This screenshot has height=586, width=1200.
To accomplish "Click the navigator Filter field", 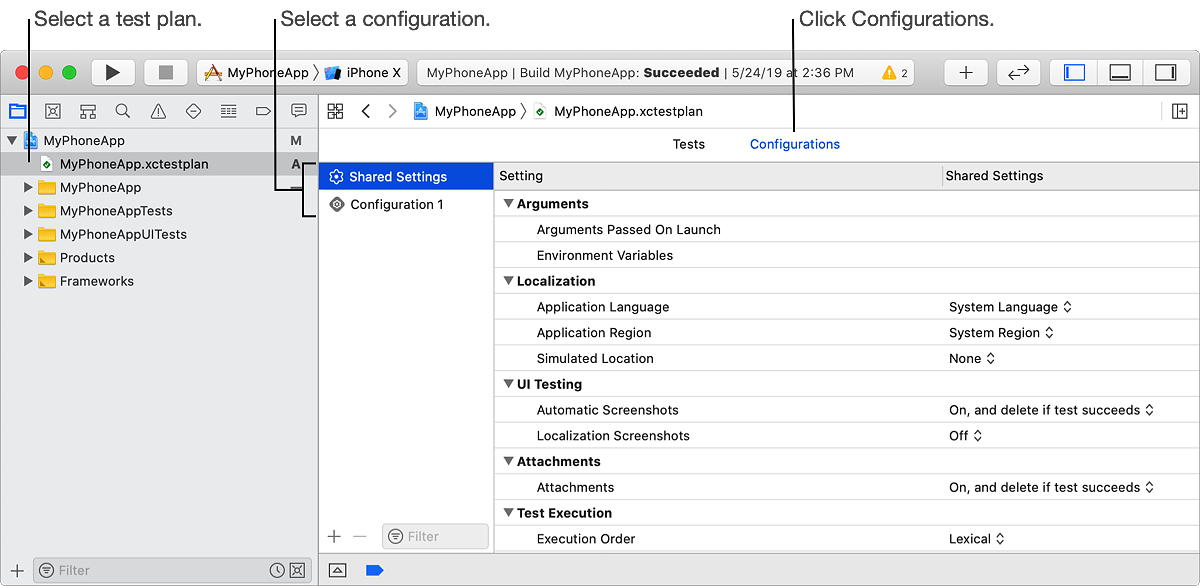I will tap(172, 570).
